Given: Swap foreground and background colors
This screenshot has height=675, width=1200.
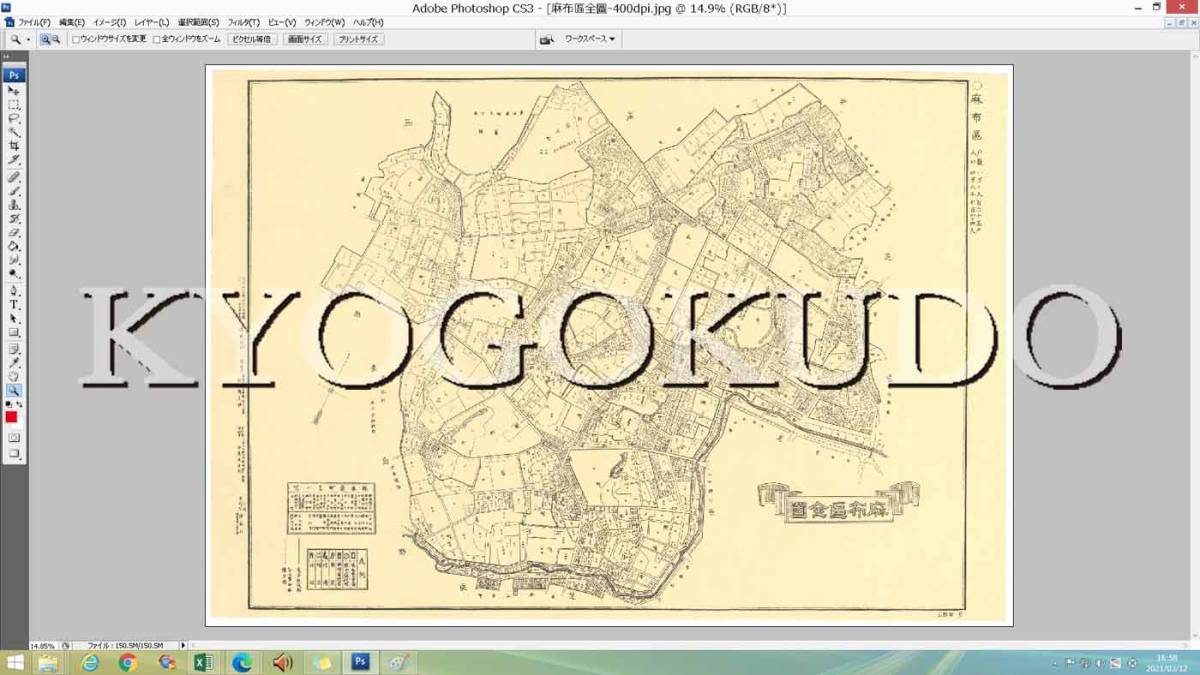Looking at the screenshot, I should coord(20,404).
